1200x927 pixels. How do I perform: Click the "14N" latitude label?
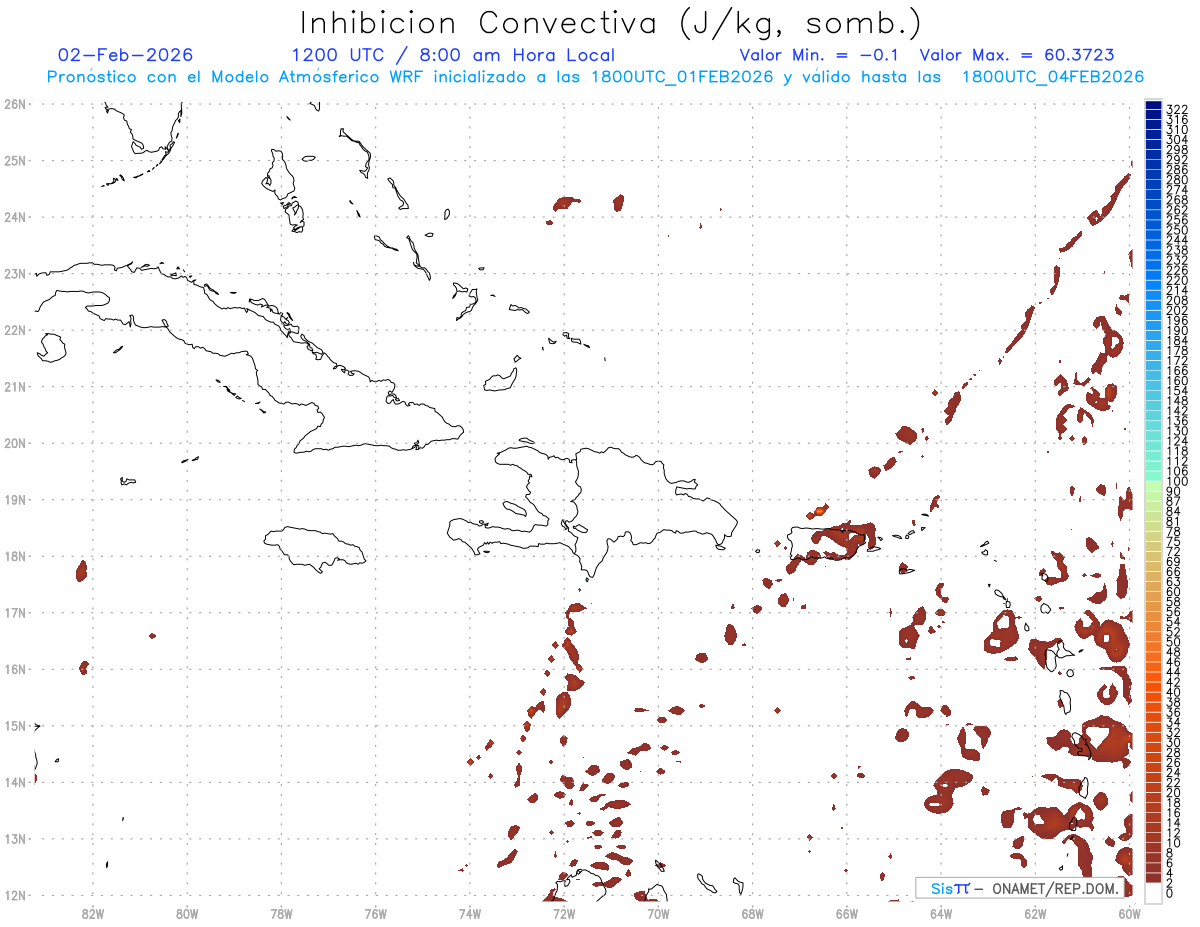pos(15,782)
